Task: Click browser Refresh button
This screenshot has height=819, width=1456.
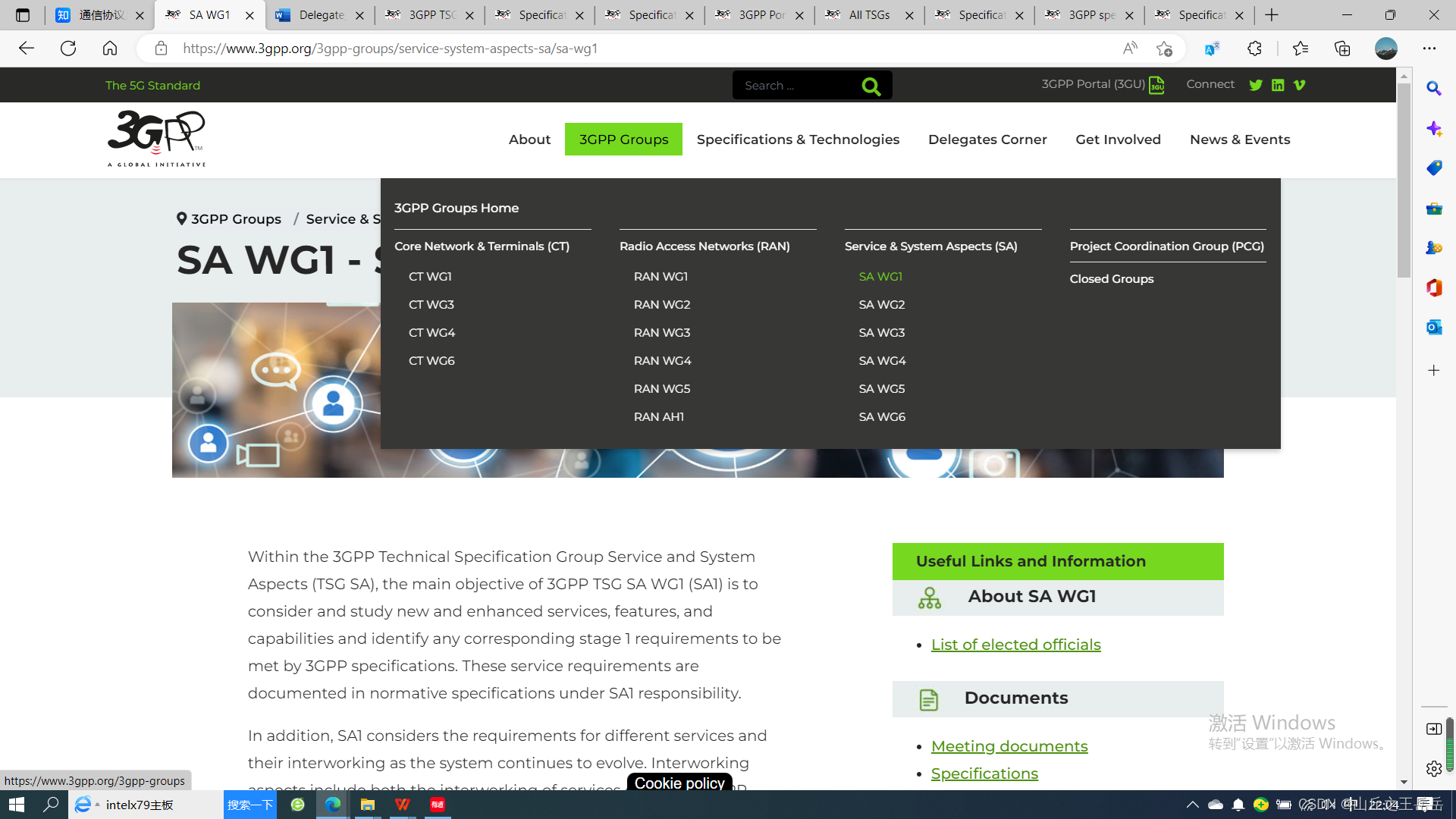Action: [x=68, y=49]
